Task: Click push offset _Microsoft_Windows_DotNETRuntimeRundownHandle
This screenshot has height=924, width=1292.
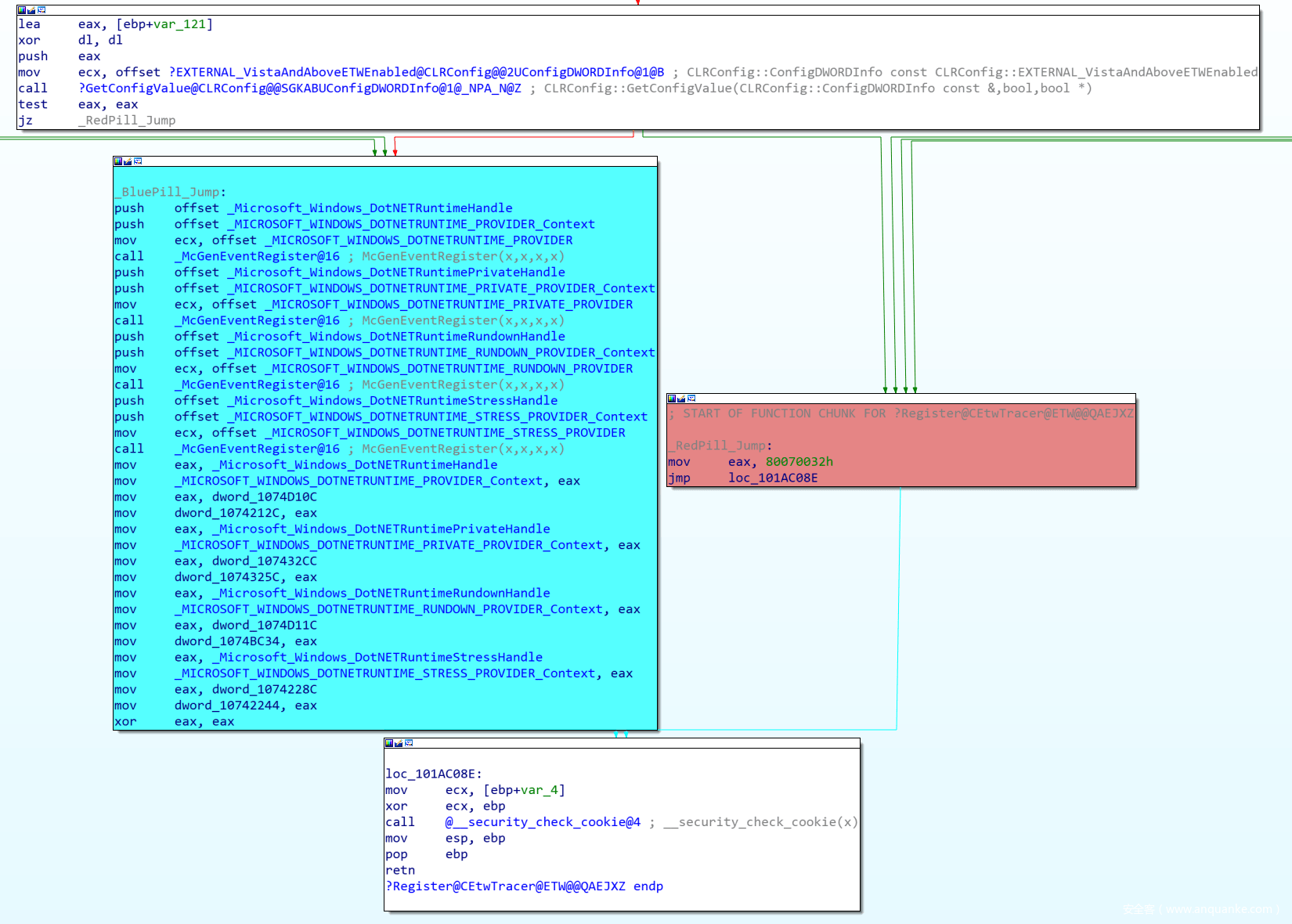Action: pyautogui.click(x=340, y=337)
